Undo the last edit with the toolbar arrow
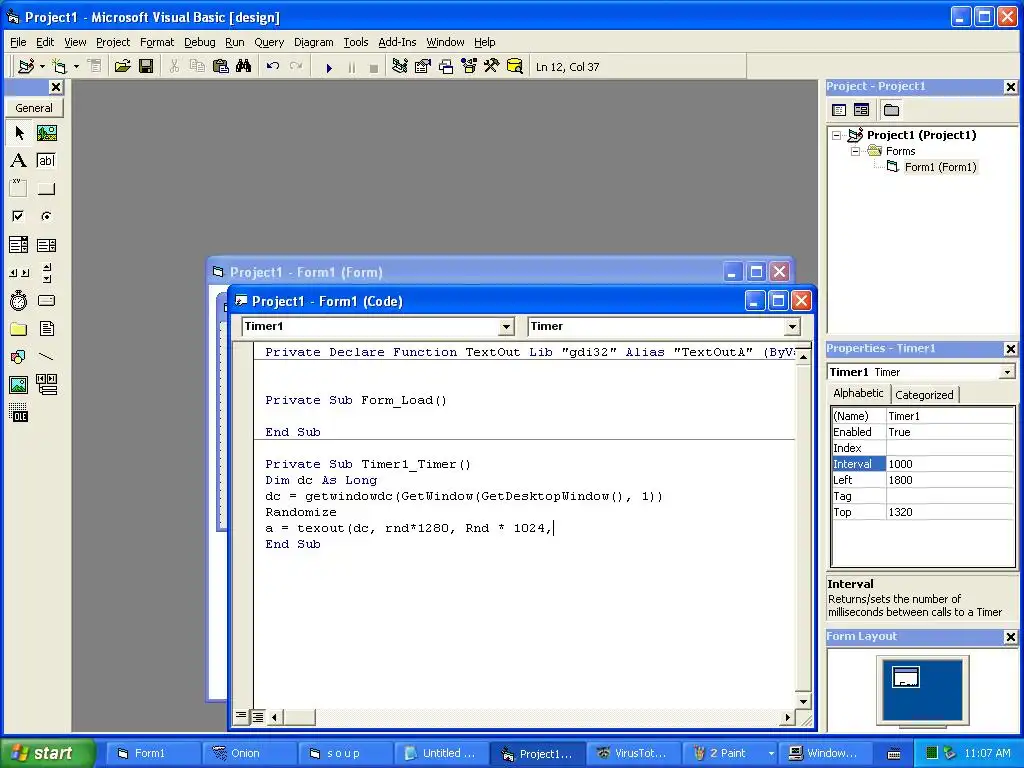The width and height of the screenshot is (1024, 768). point(273,67)
